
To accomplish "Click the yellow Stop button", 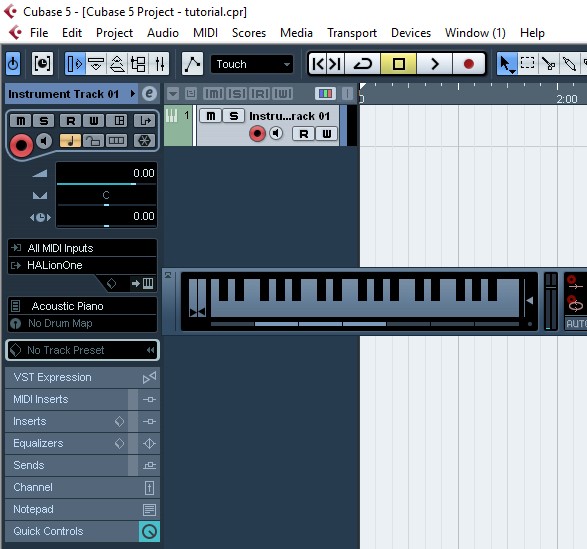I will 398,64.
